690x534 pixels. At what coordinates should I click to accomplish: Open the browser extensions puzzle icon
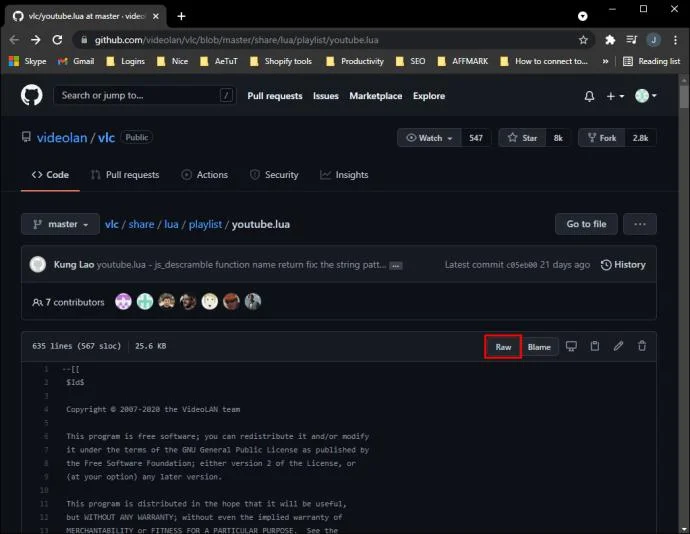tap(610, 40)
